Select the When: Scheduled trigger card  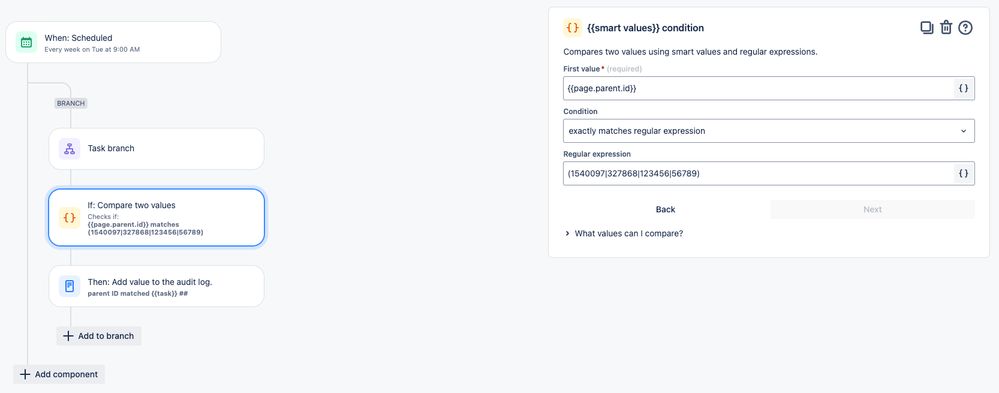pos(113,42)
